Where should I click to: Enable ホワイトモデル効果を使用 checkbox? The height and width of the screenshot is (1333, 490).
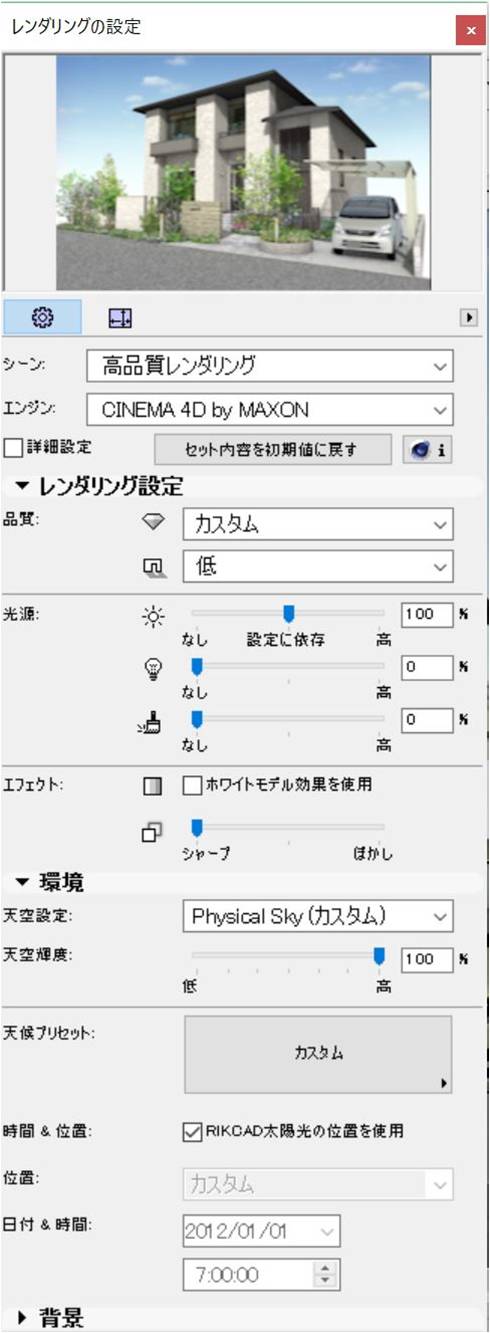tap(193, 786)
